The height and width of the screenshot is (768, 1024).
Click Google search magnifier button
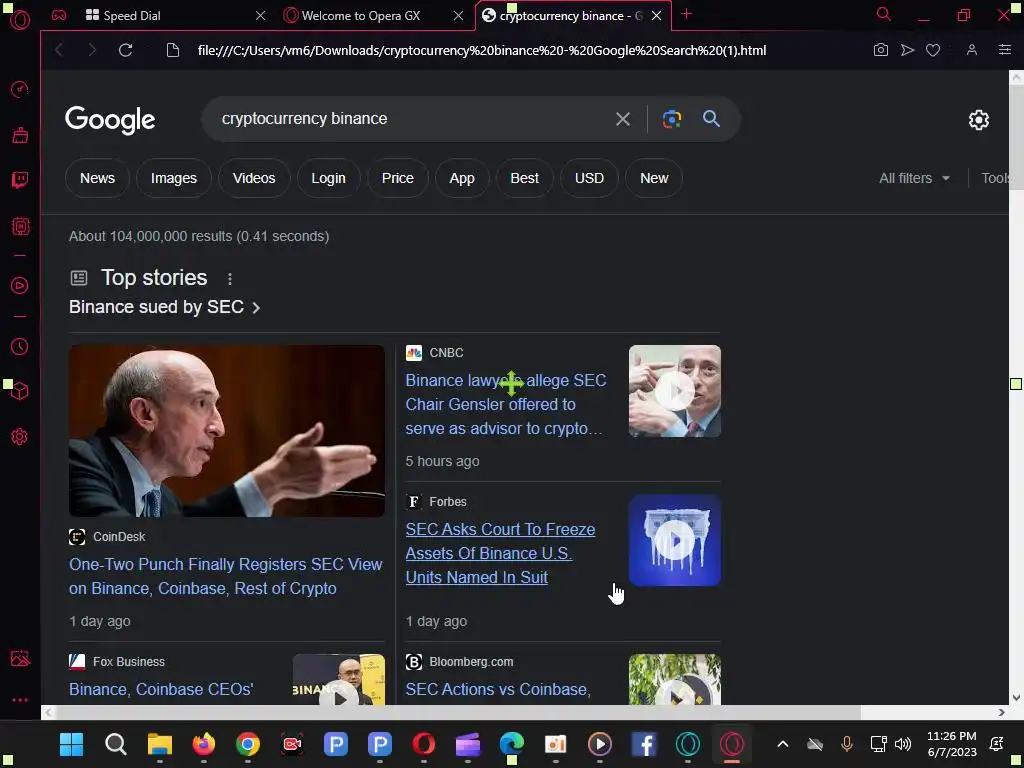pyautogui.click(x=711, y=119)
